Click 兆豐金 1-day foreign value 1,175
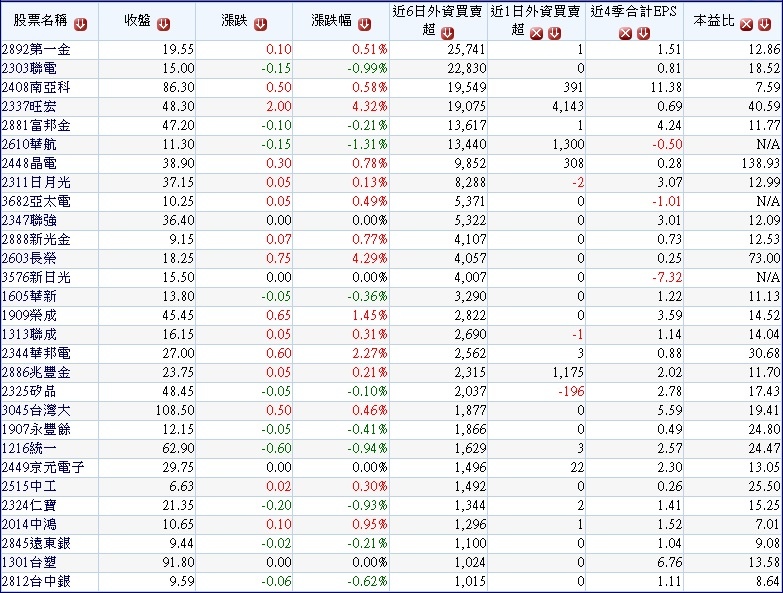Viewport: 783px width, 593px height. point(568,372)
